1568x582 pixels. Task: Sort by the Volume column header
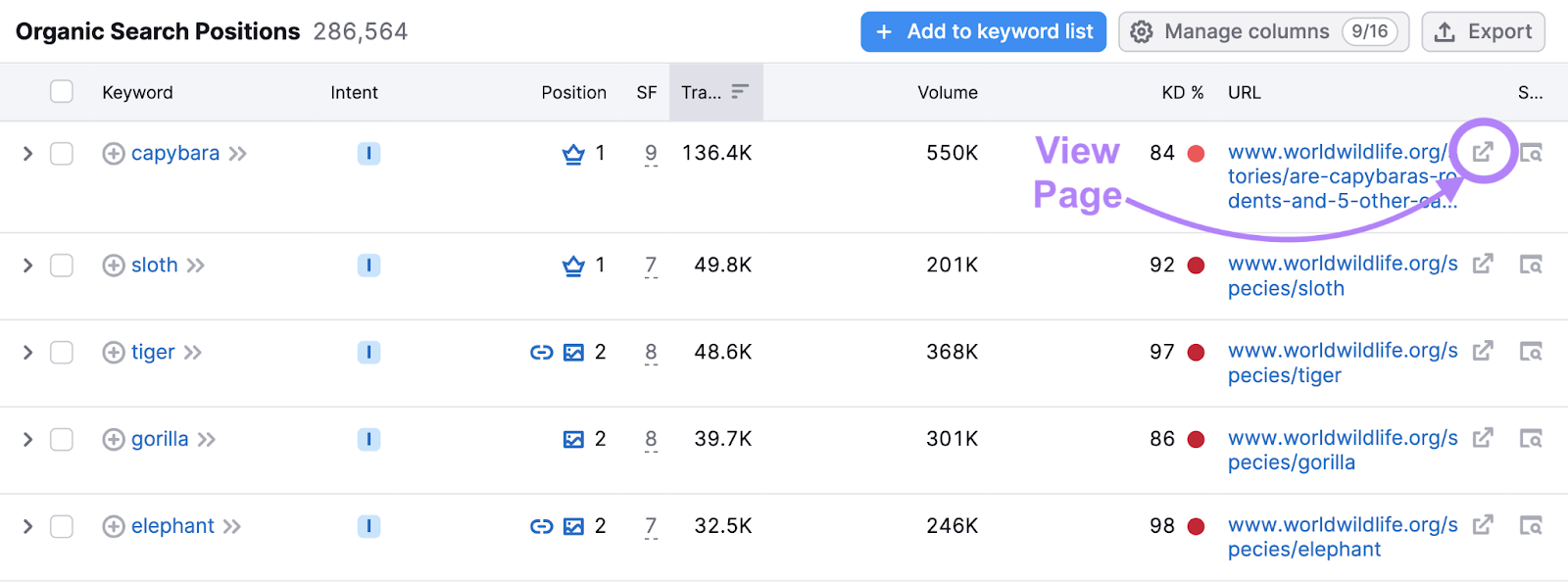click(x=947, y=92)
